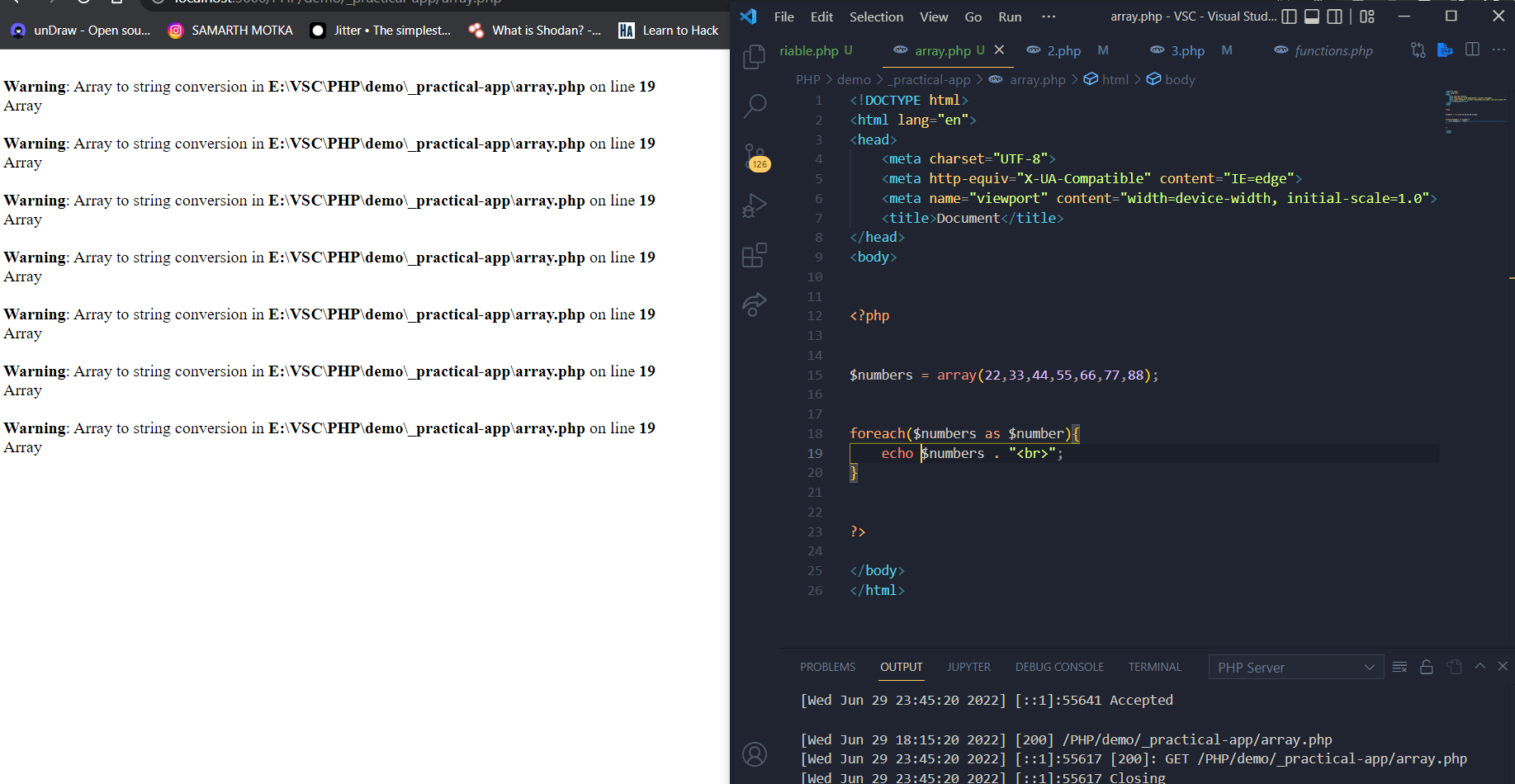Image resolution: width=1515 pixels, height=784 pixels.
Task: Switch to the 3.php tab
Action: tap(1187, 50)
